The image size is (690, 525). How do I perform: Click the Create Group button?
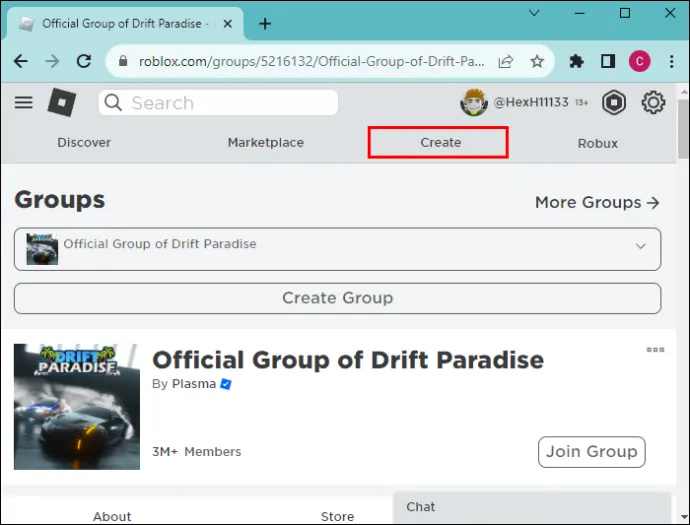point(338,298)
